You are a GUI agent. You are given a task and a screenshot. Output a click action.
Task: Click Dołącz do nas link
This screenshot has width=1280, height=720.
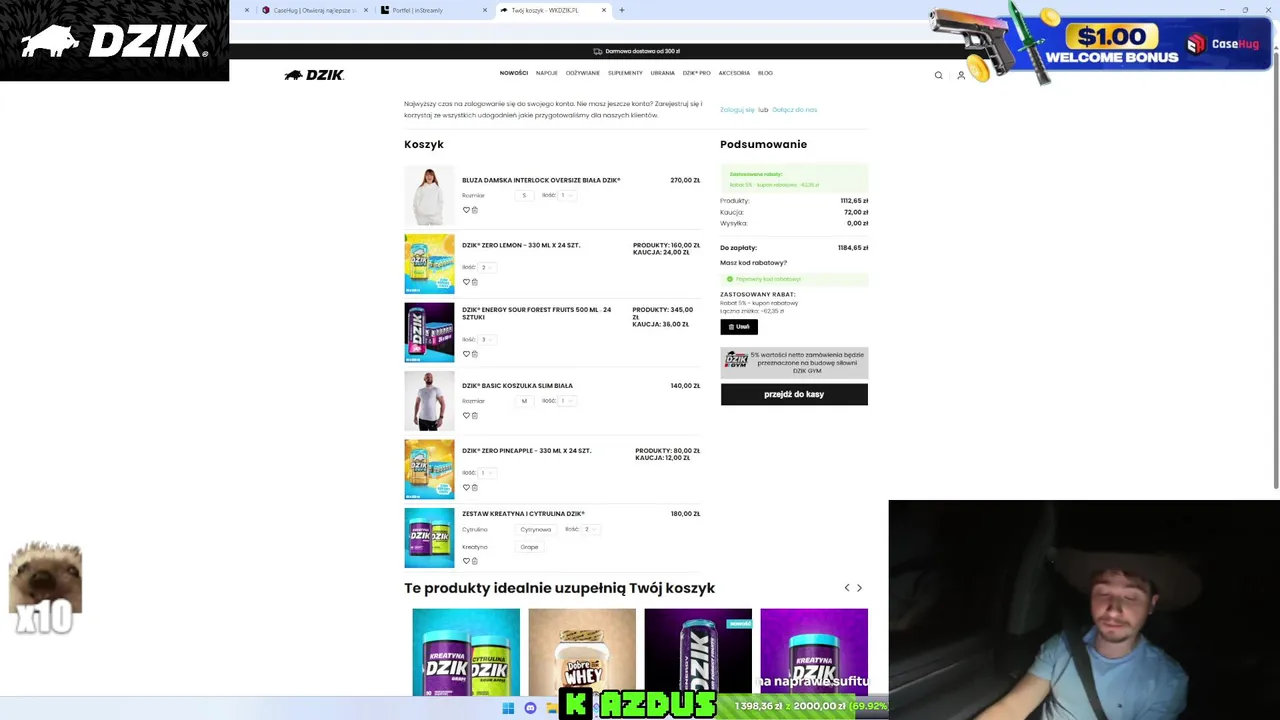(x=794, y=109)
